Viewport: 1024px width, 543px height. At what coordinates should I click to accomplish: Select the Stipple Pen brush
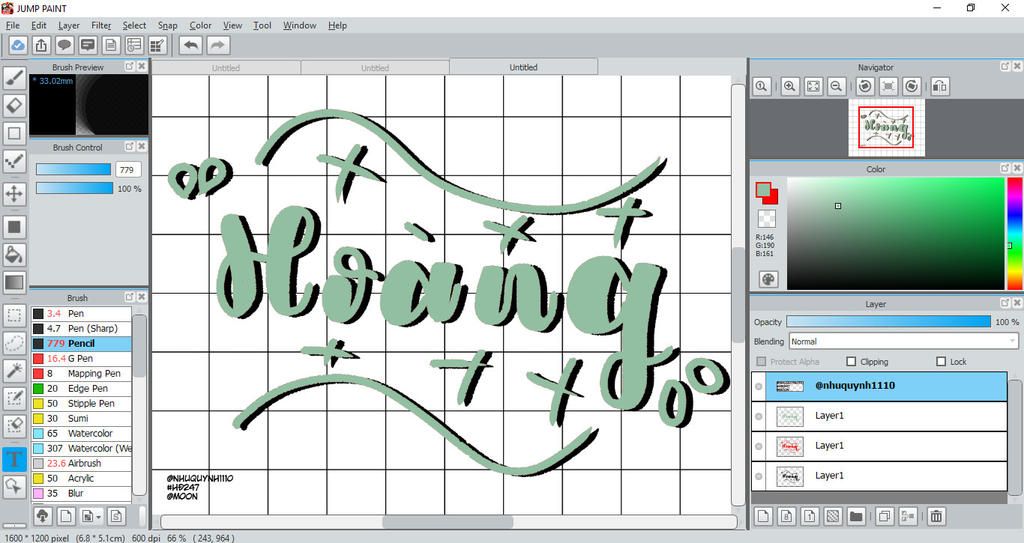tap(81, 403)
